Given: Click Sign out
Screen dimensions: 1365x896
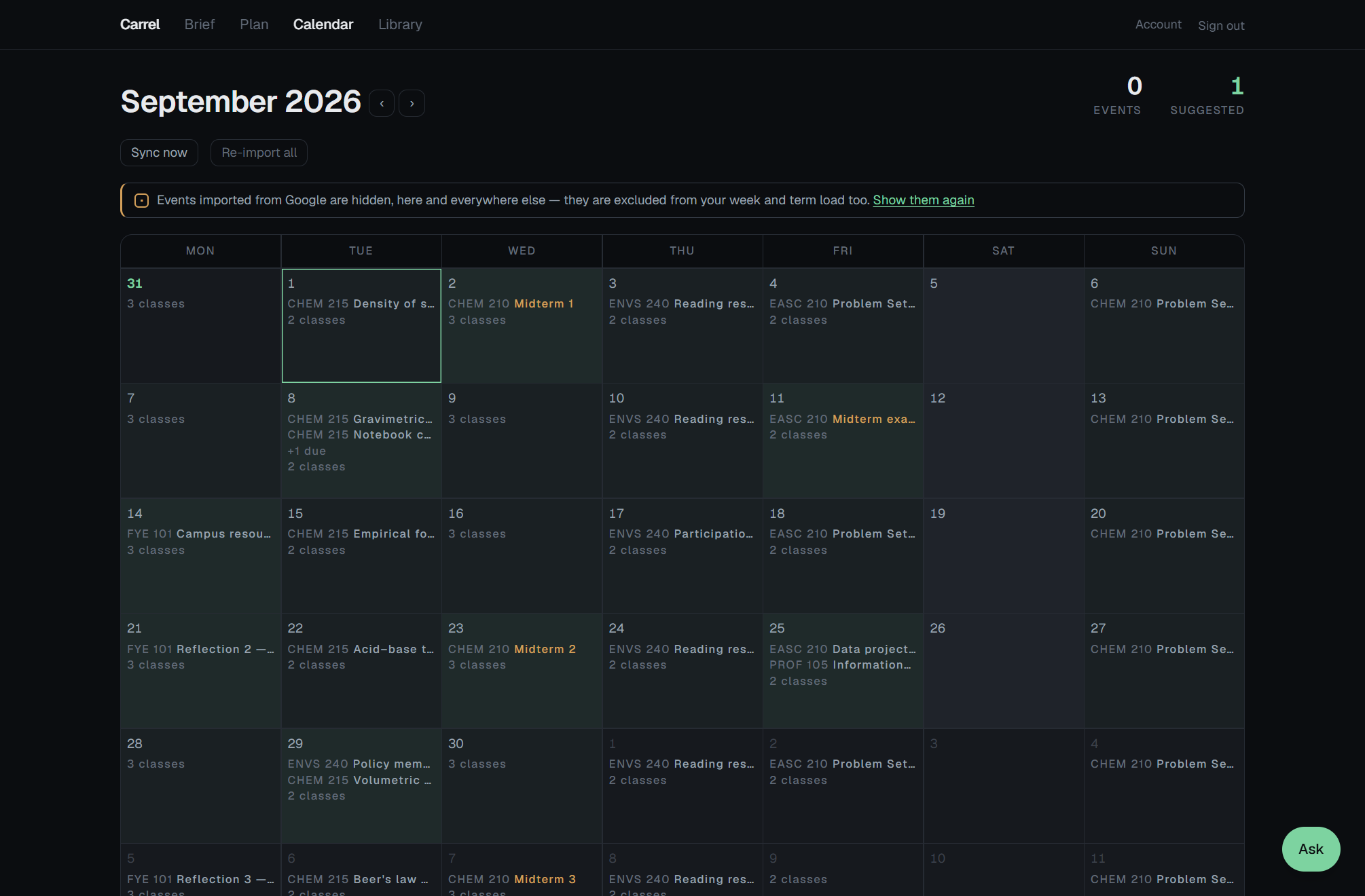Looking at the screenshot, I should tap(1221, 26).
